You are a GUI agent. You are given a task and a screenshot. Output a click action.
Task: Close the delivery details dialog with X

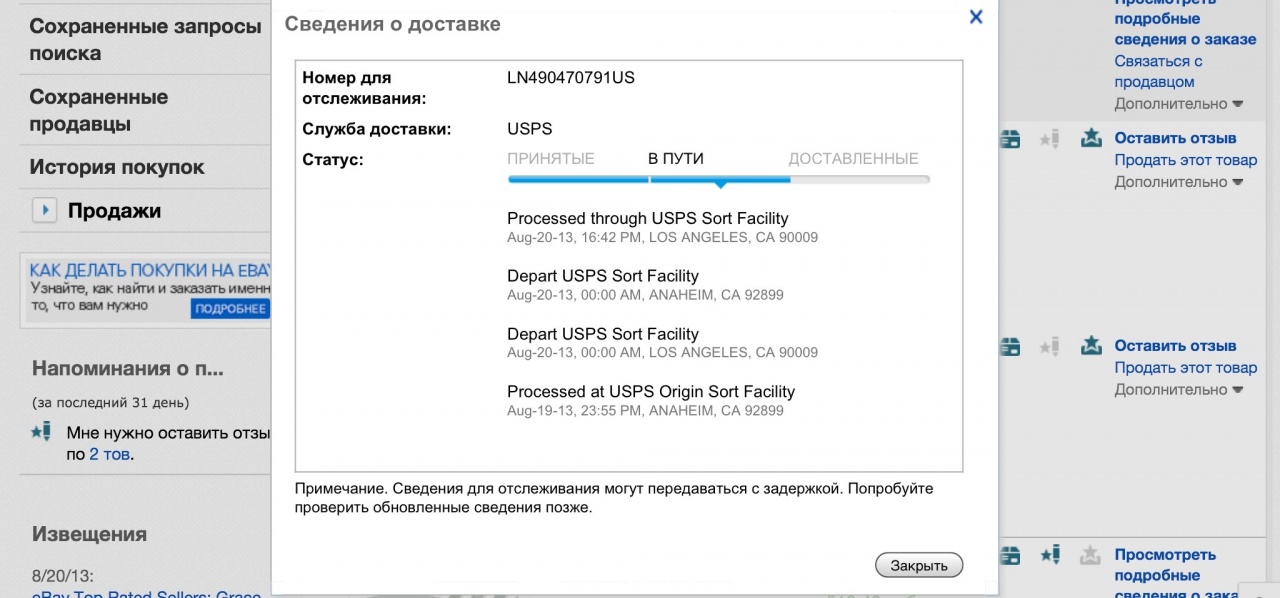976,17
